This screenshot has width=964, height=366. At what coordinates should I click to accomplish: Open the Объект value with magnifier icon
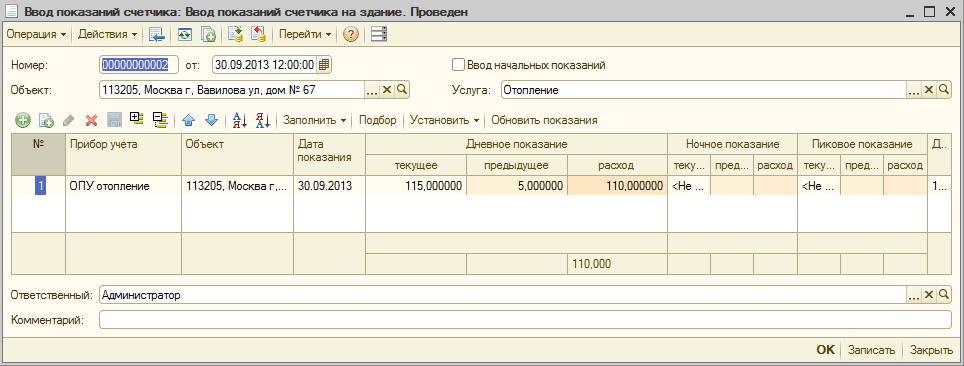[401, 90]
